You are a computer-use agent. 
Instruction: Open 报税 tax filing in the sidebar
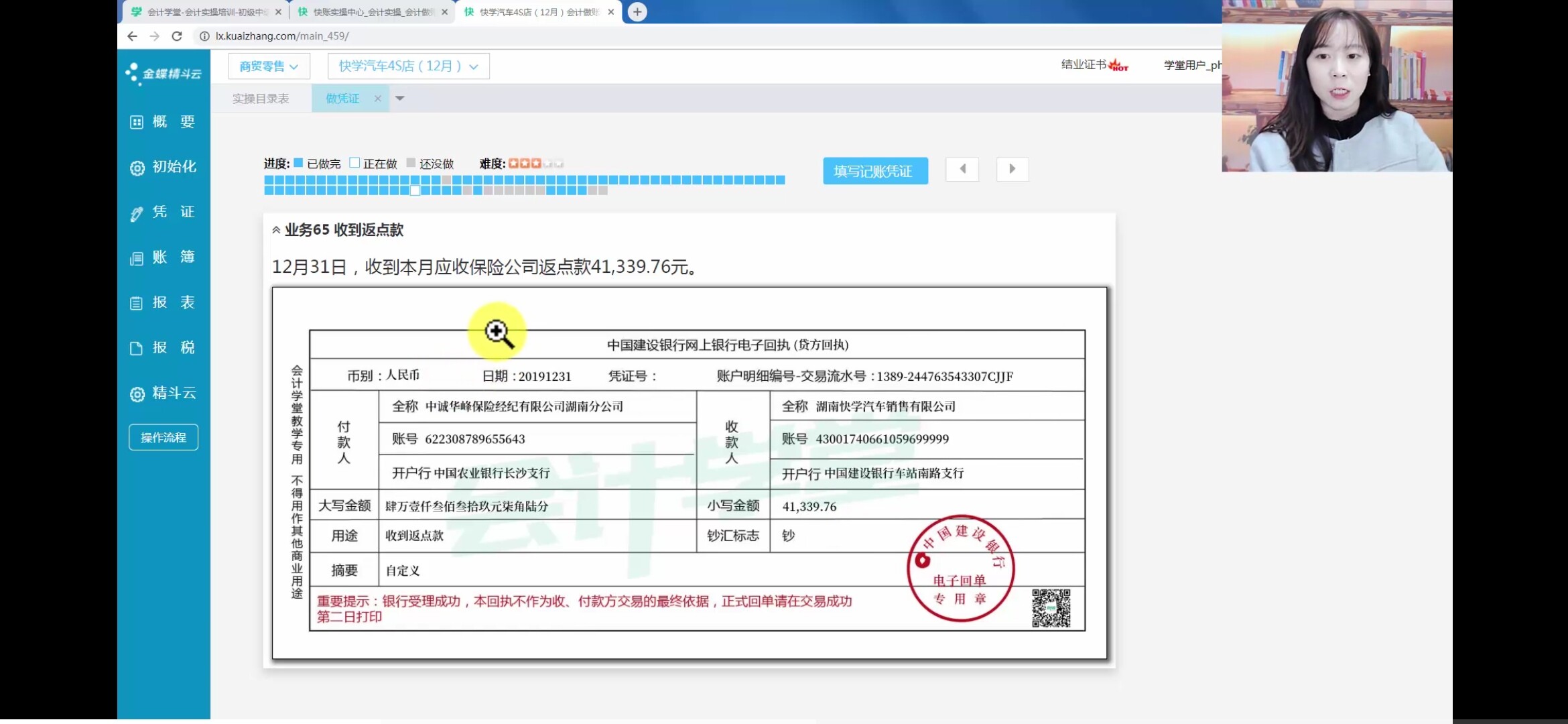pyautogui.click(x=163, y=347)
